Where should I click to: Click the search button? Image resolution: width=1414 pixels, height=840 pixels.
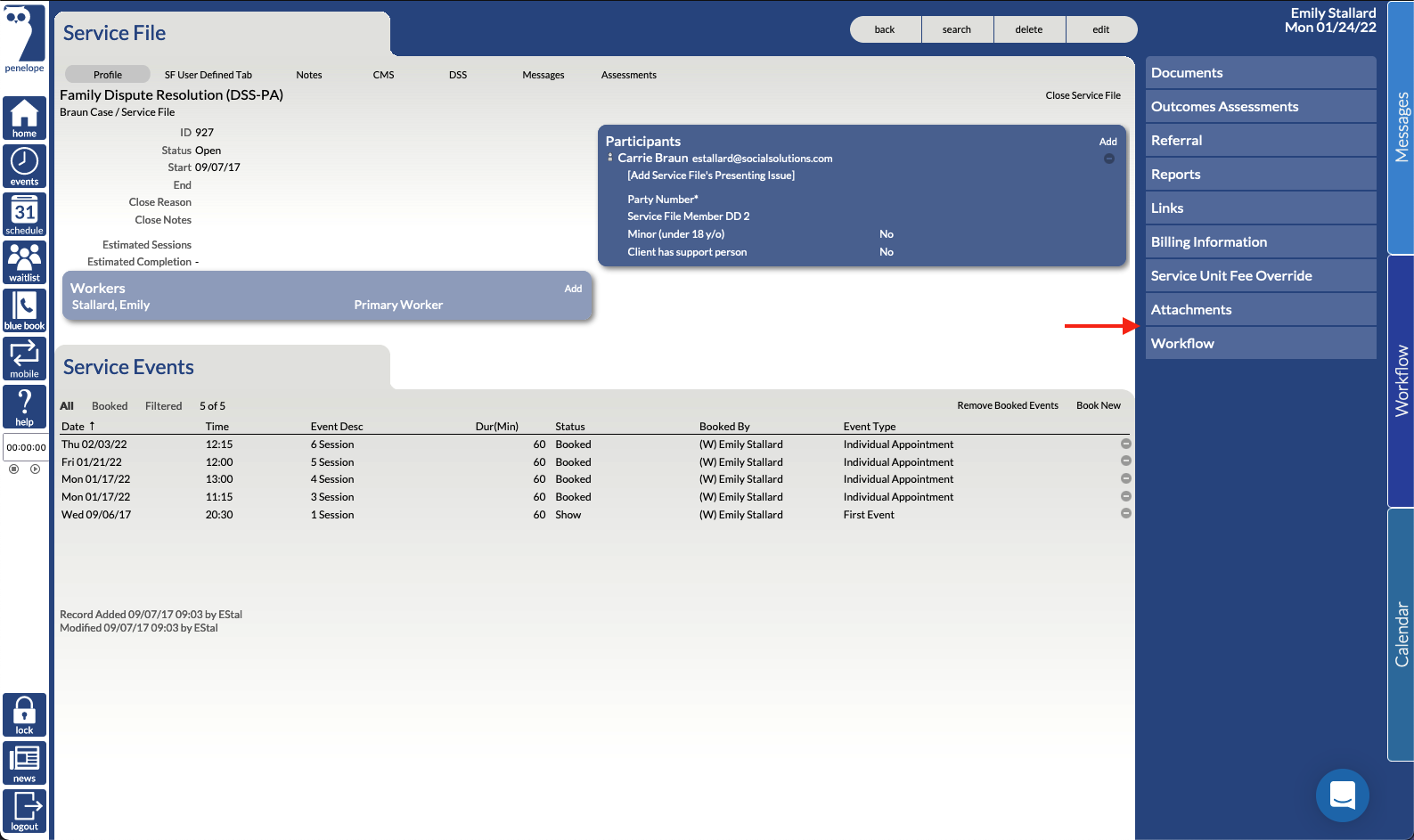tap(957, 29)
